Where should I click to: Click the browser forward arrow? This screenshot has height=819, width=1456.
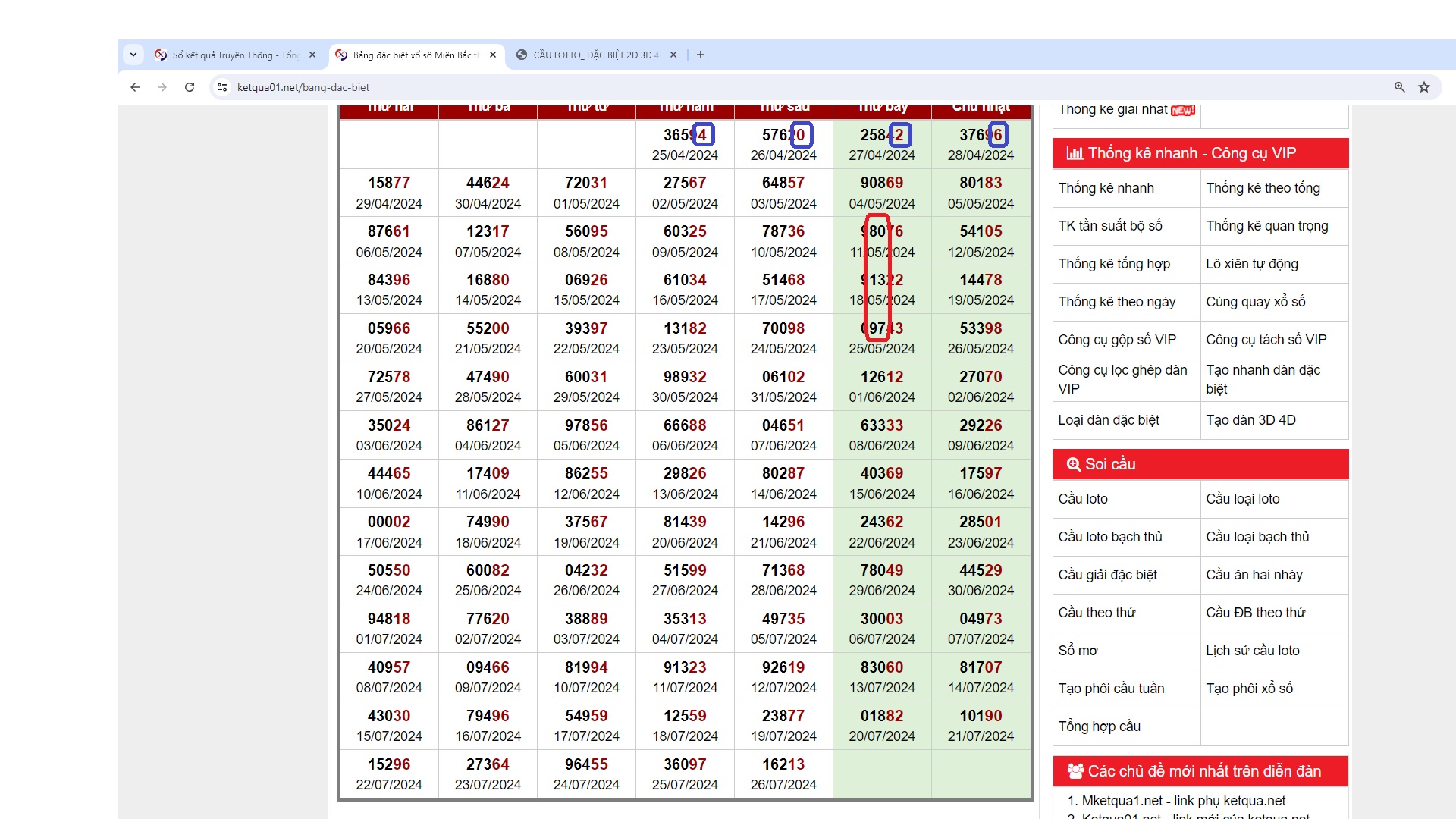[162, 87]
